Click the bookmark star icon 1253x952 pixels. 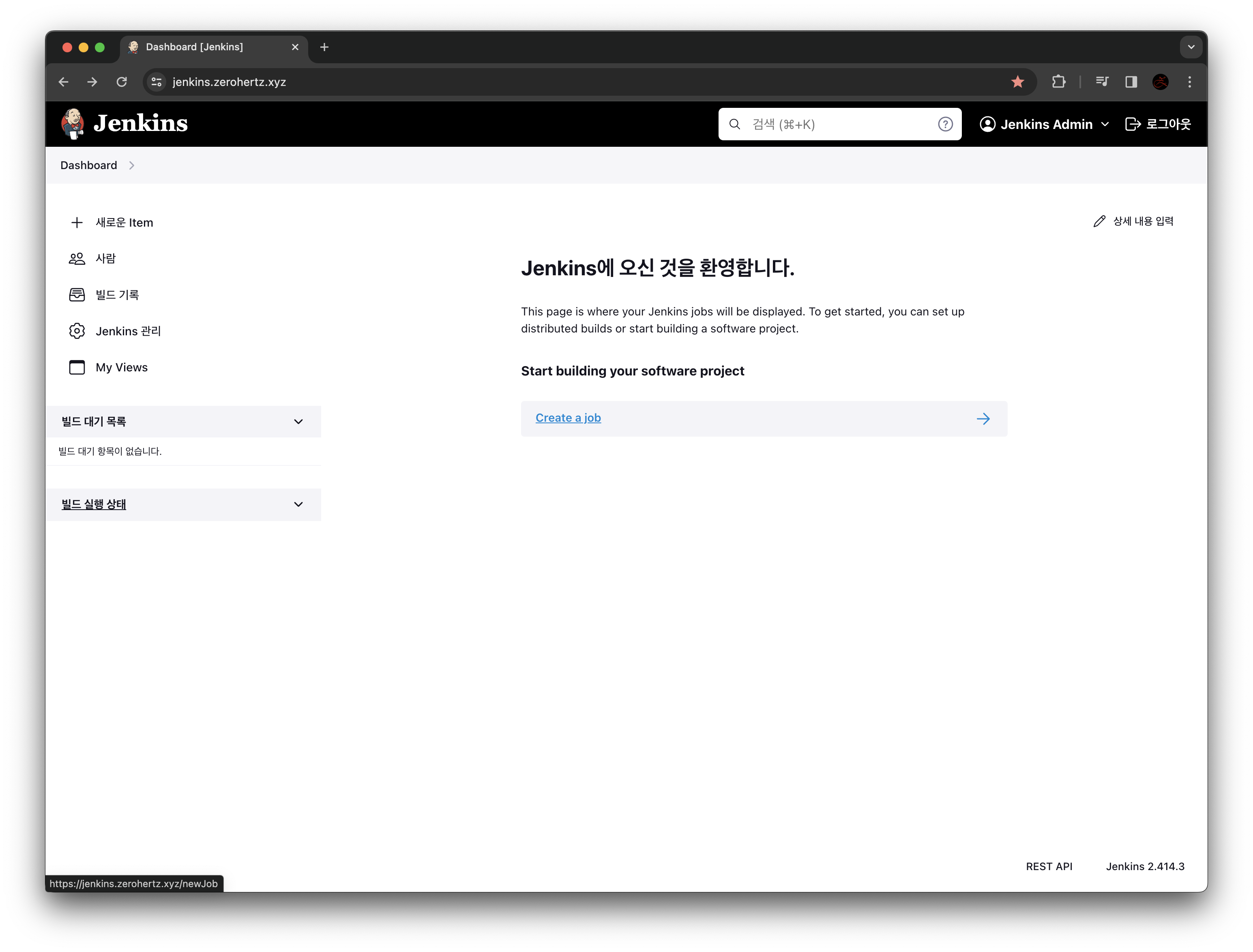[x=1017, y=81]
